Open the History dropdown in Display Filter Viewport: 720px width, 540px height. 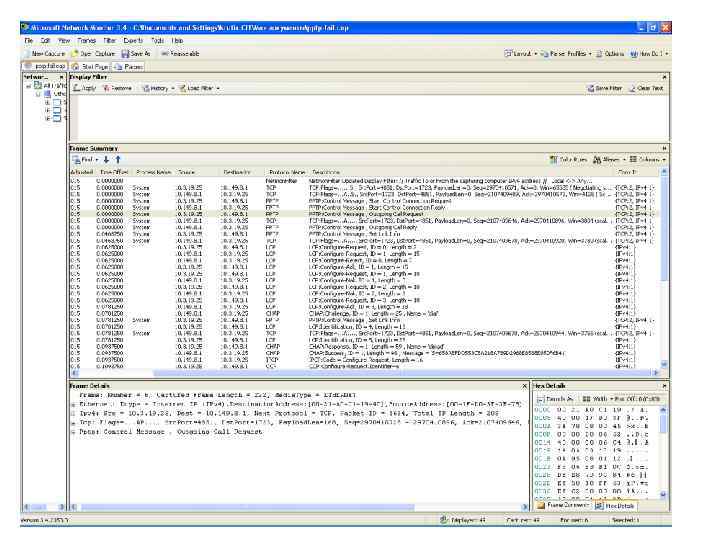158,89
